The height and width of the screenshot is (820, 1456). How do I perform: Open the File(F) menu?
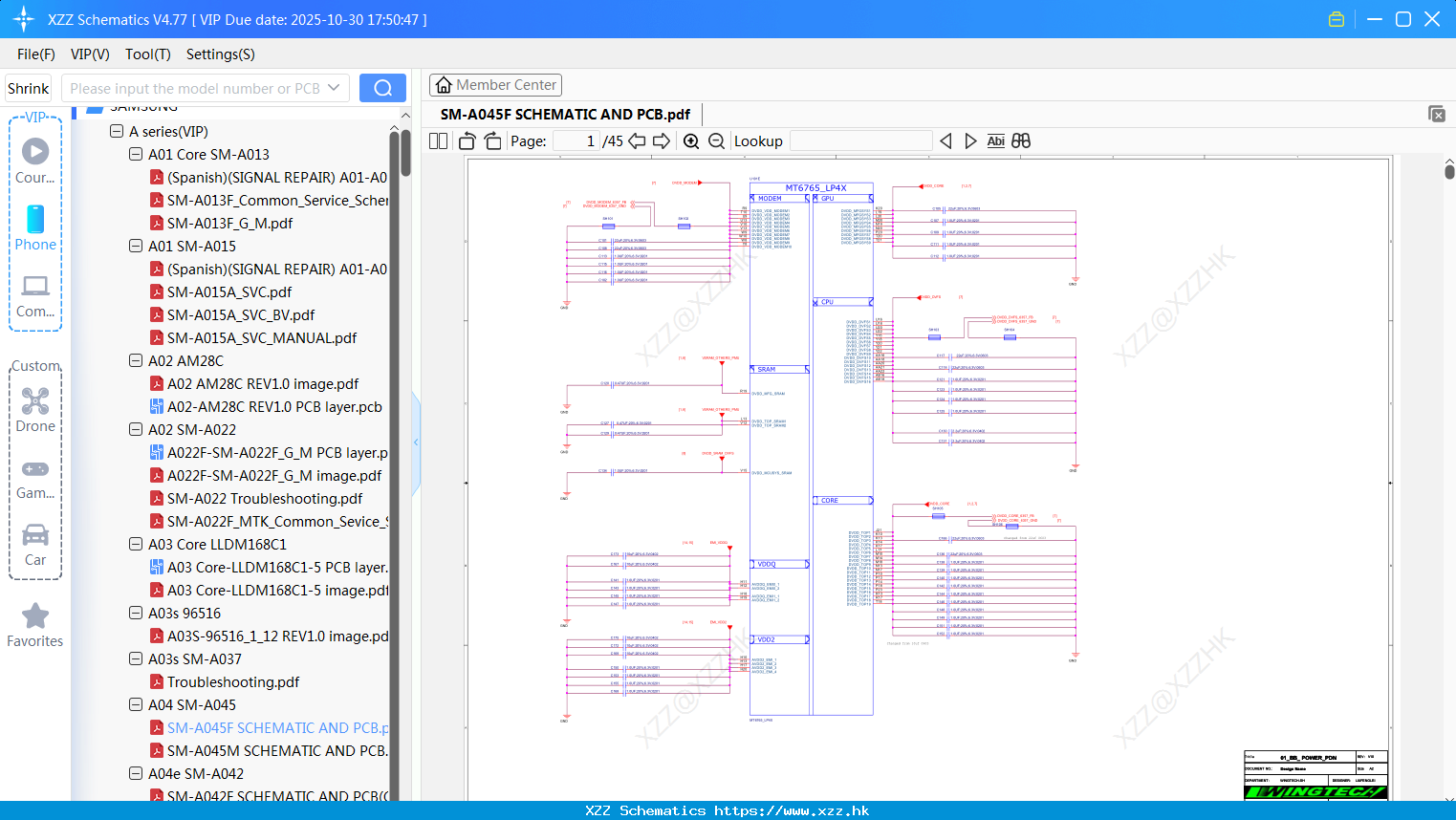[x=36, y=54]
